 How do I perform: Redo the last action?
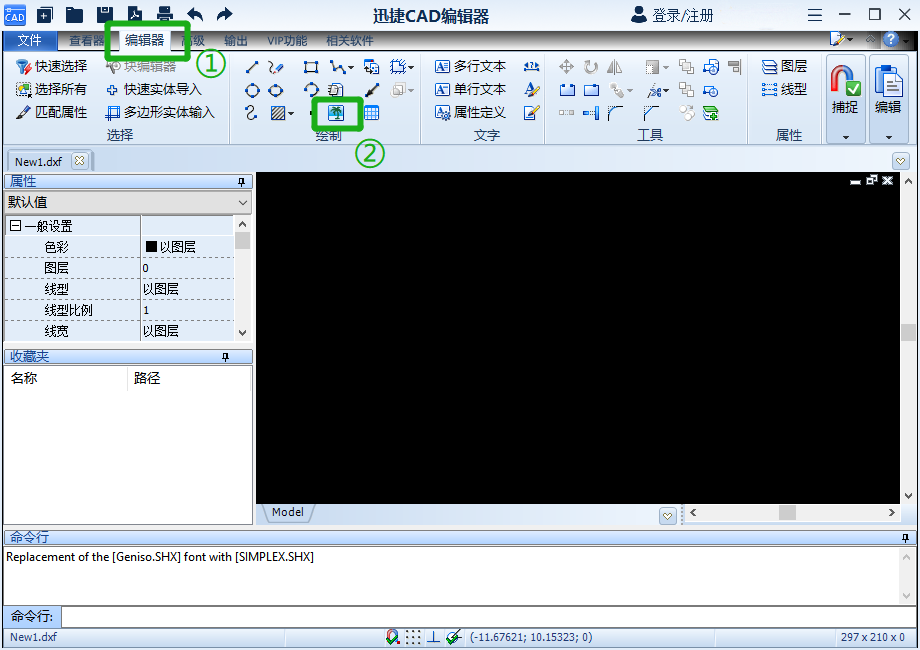pyautogui.click(x=225, y=15)
